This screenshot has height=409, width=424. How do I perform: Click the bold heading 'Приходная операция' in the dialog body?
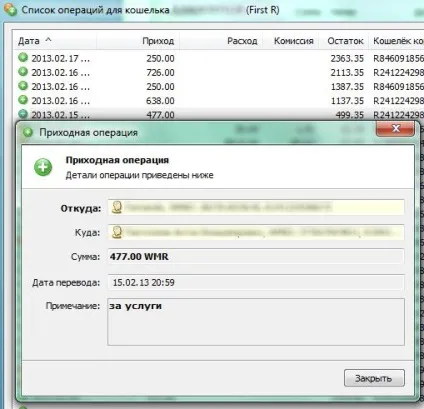coord(117,160)
